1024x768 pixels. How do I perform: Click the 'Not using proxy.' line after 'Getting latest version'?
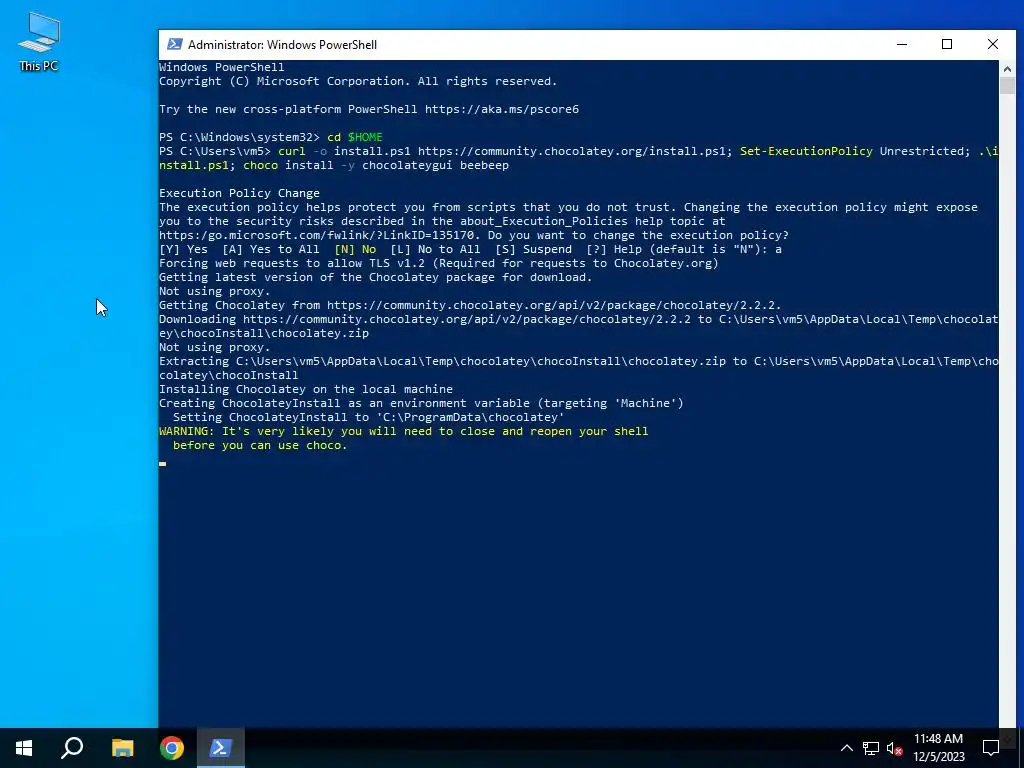214,291
